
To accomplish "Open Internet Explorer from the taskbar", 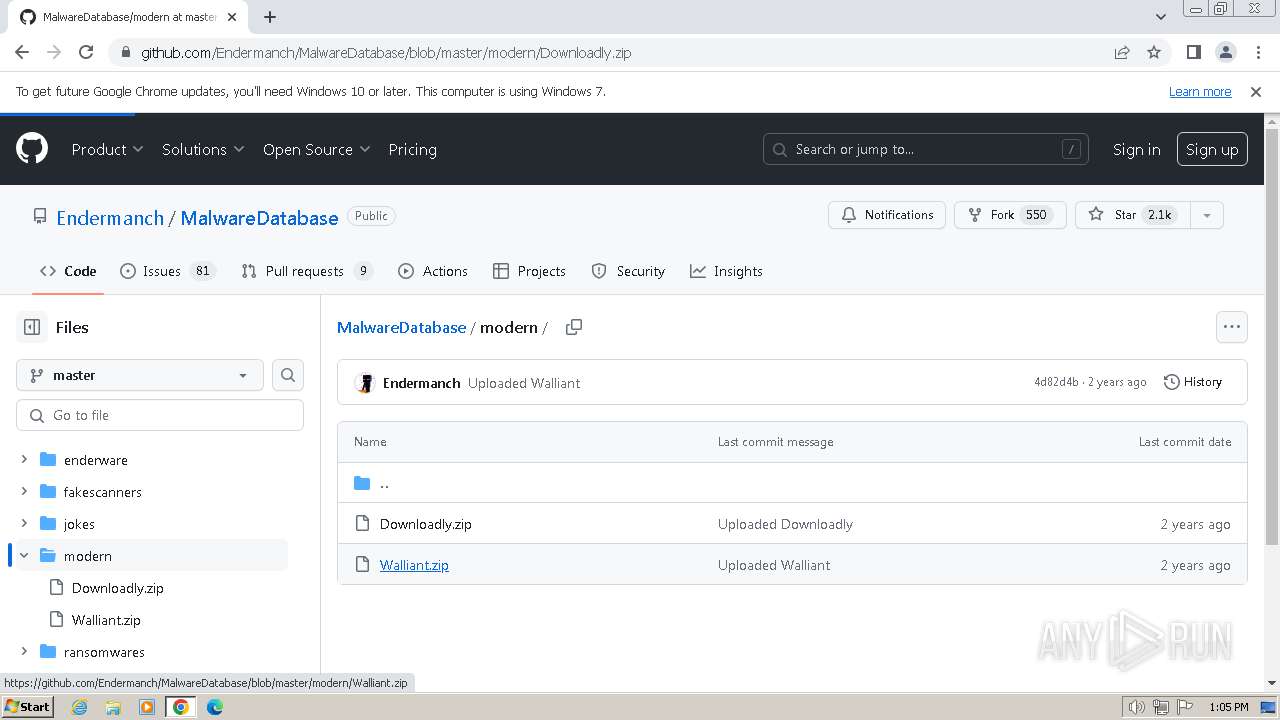I will click(80, 707).
